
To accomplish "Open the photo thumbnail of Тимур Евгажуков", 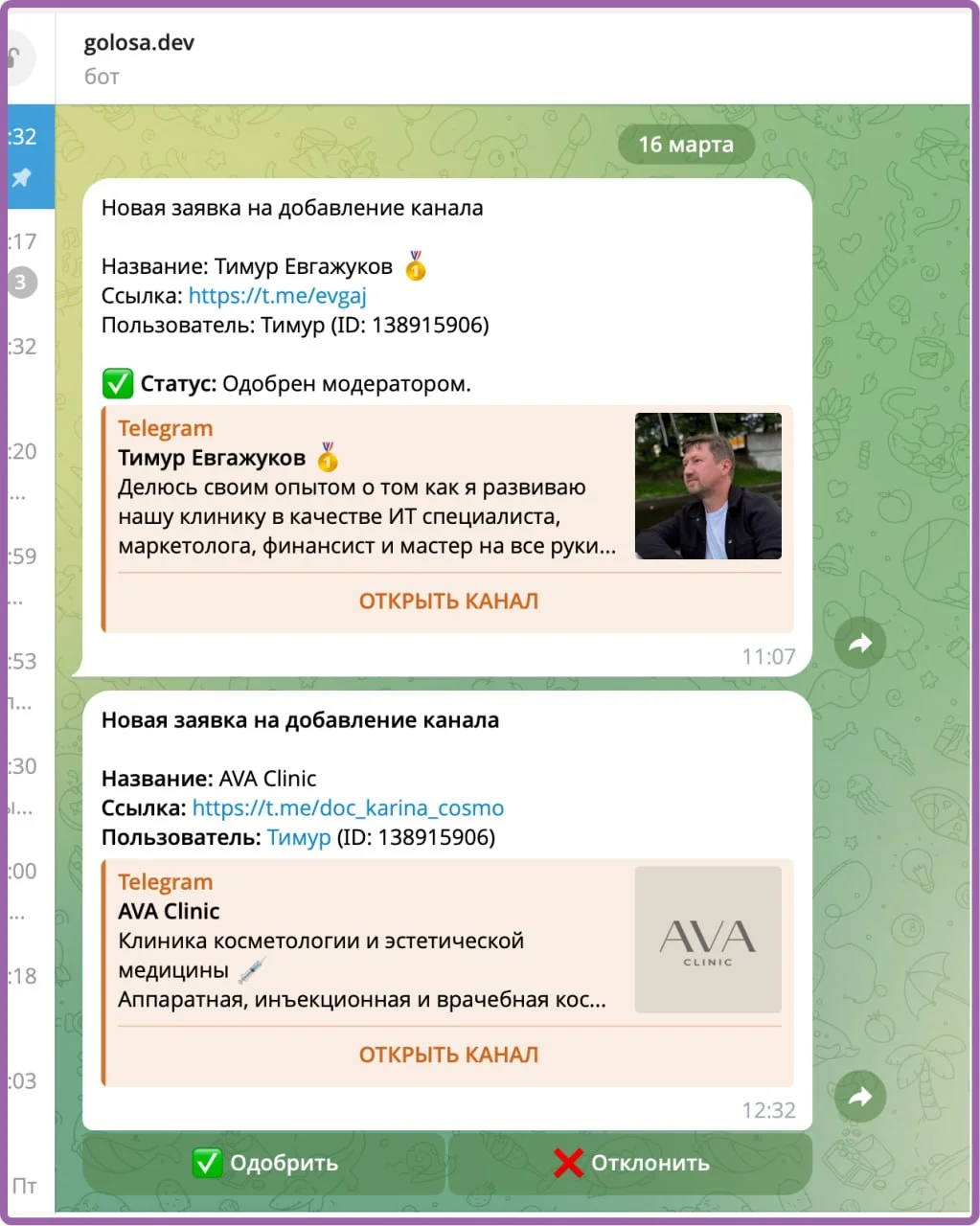I will [708, 486].
